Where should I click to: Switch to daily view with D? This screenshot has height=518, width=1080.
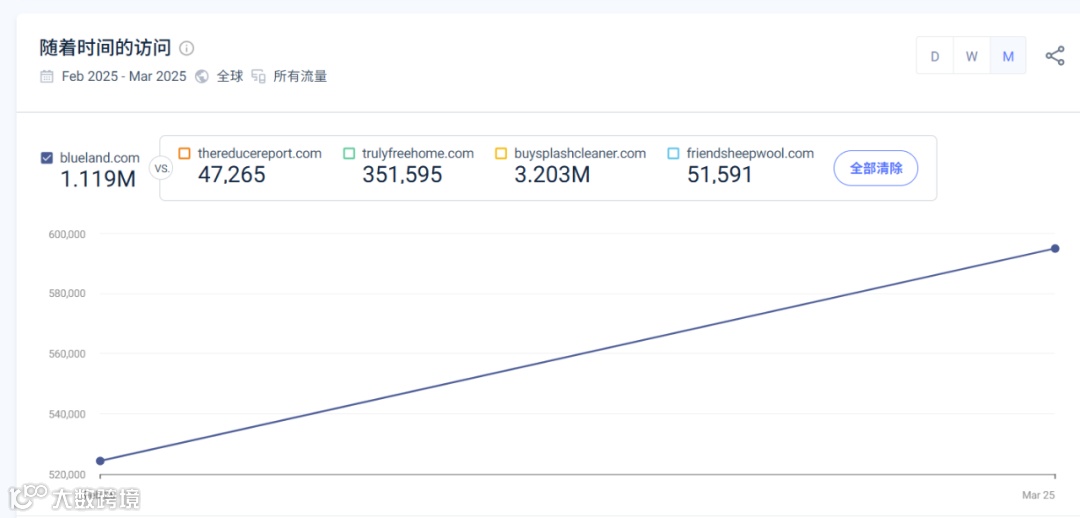pyautogui.click(x=935, y=56)
